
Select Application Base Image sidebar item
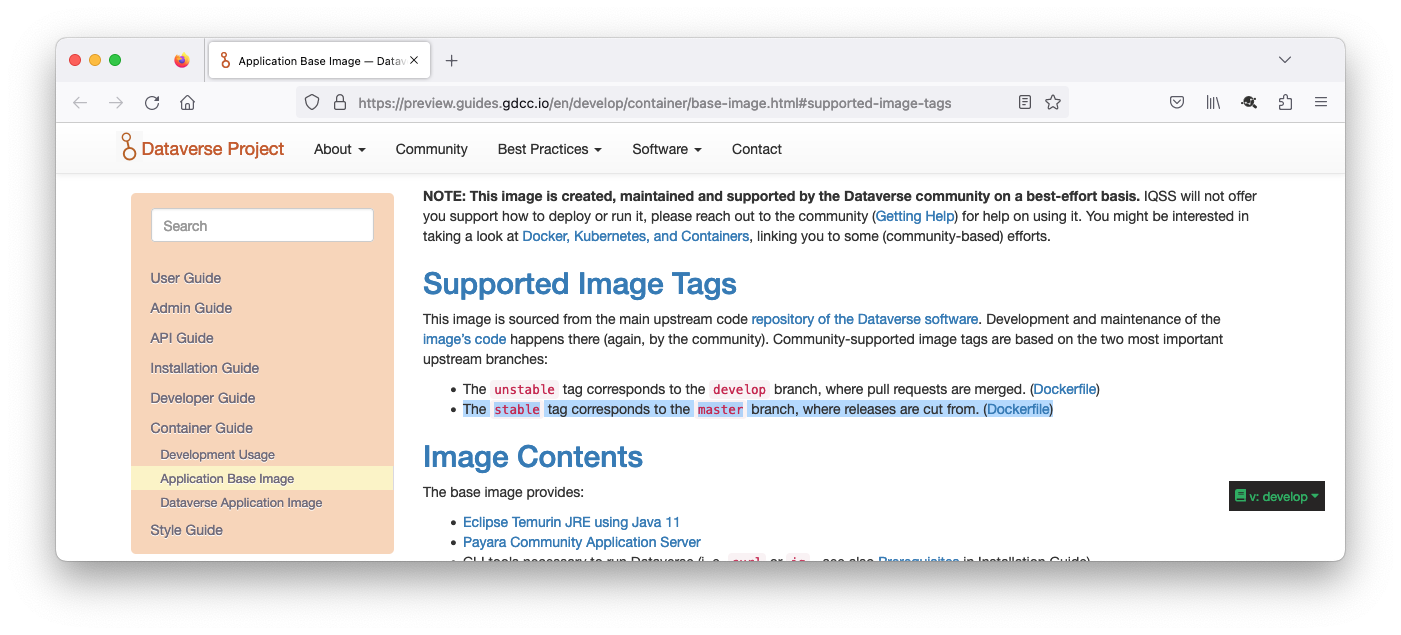262,478
